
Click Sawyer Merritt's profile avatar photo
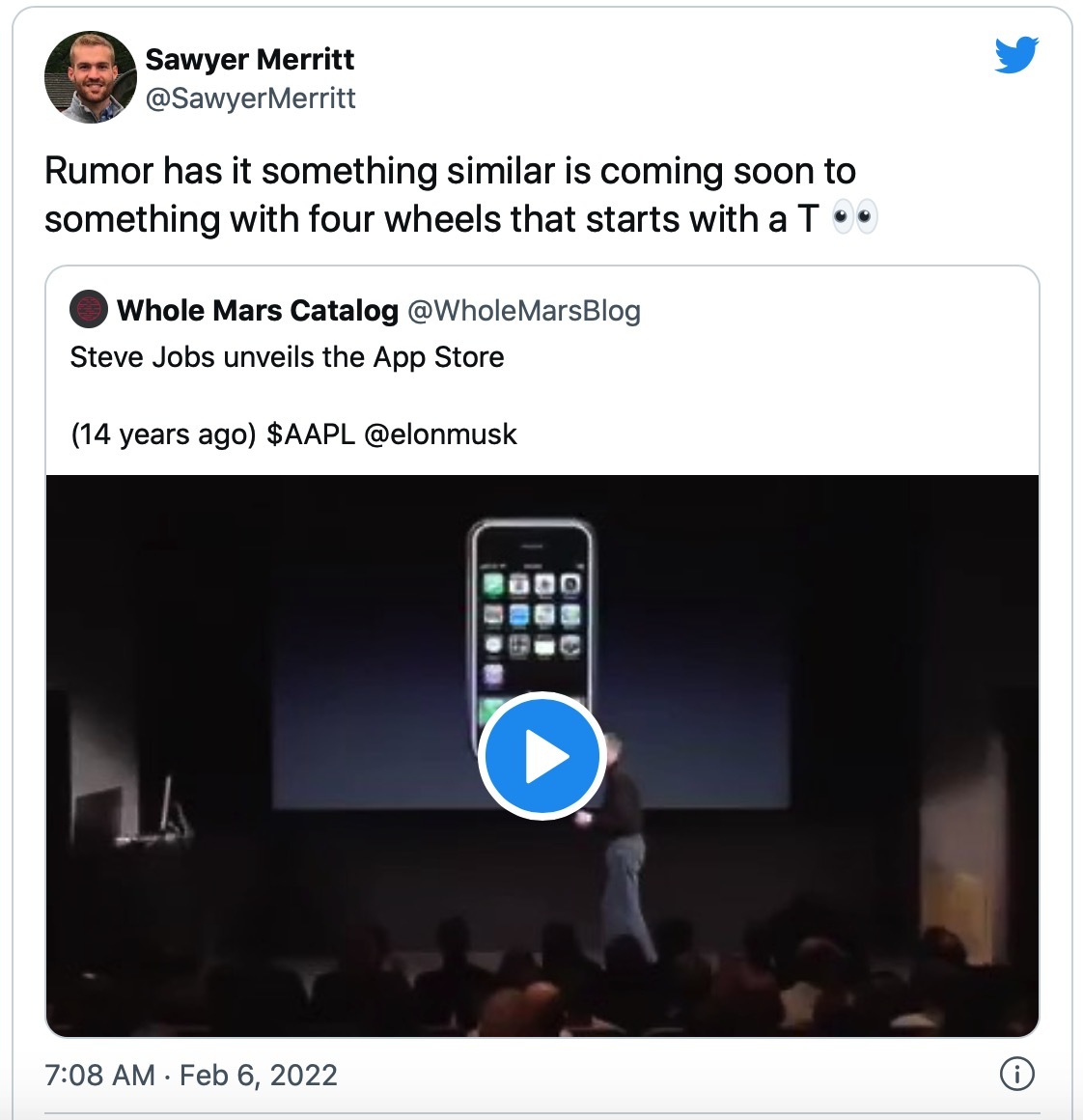pos(91,77)
